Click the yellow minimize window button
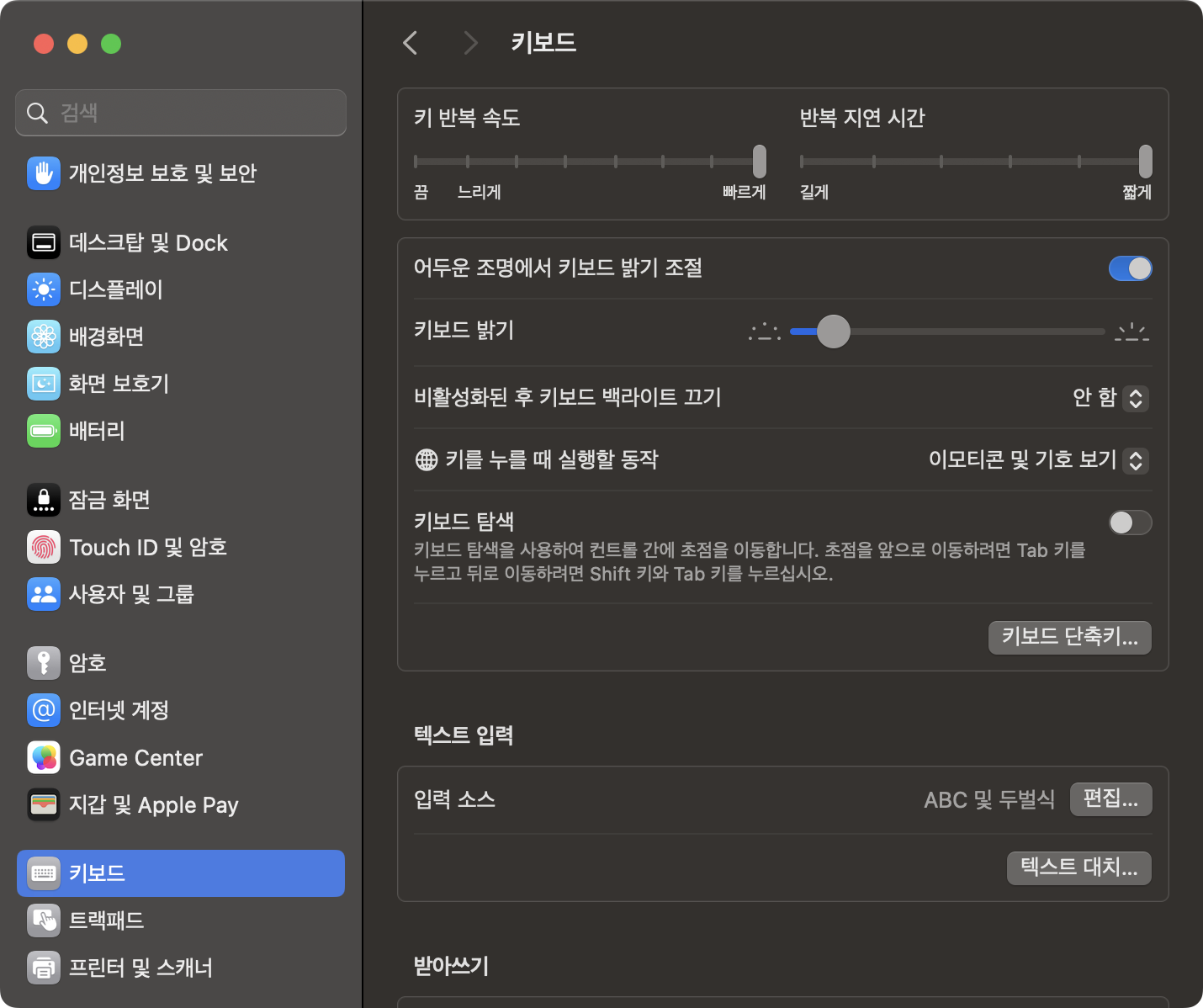 pyautogui.click(x=77, y=44)
